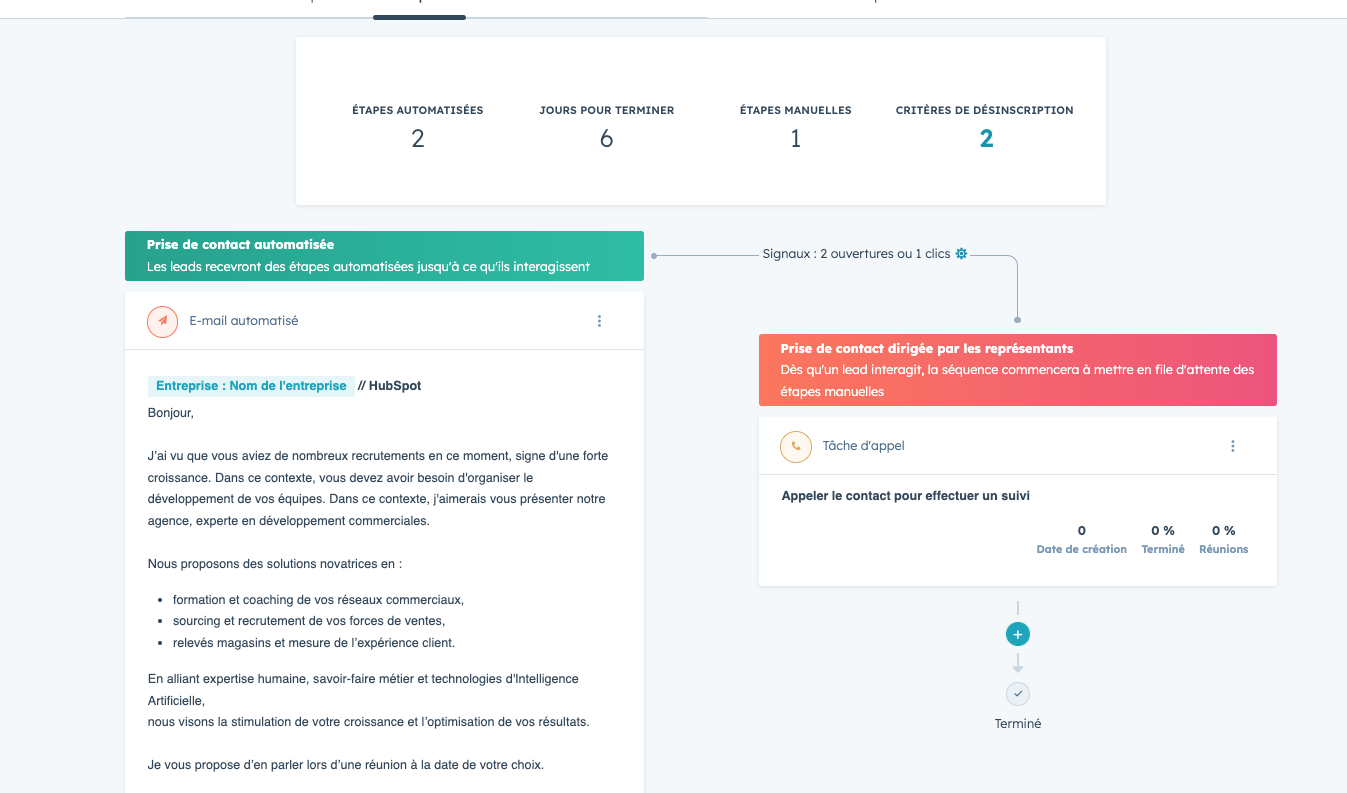Click the Prise de contact automatisée green header
The width and height of the screenshot is (1347, 793).
tap(384, 255)
